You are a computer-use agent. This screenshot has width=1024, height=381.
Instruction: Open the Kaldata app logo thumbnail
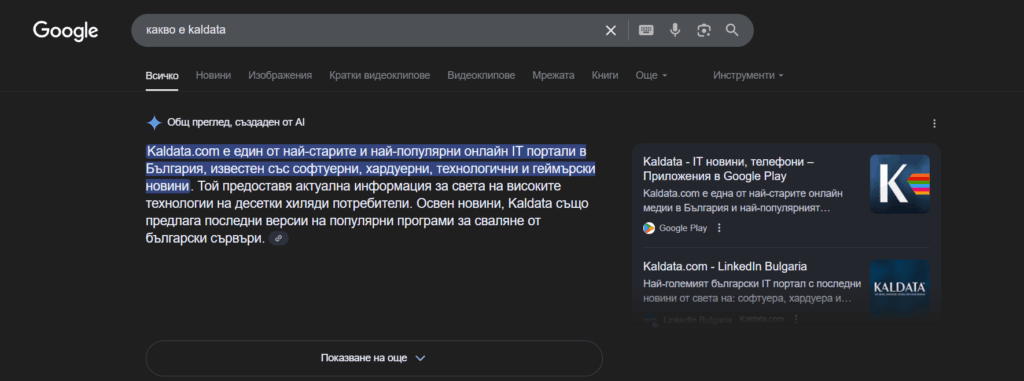(899, 184)
